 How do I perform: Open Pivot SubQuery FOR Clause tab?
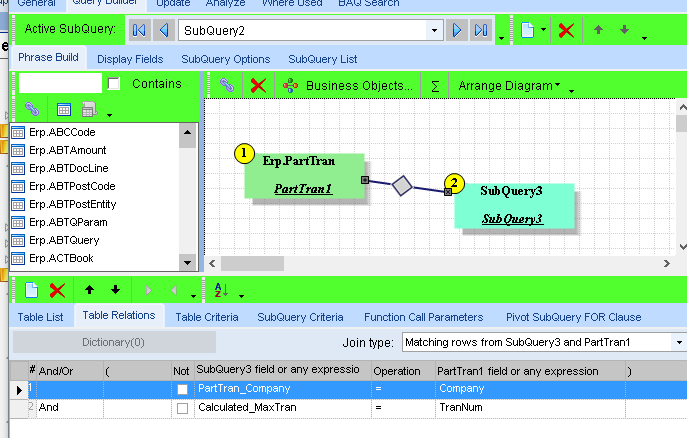pos(574,317)
